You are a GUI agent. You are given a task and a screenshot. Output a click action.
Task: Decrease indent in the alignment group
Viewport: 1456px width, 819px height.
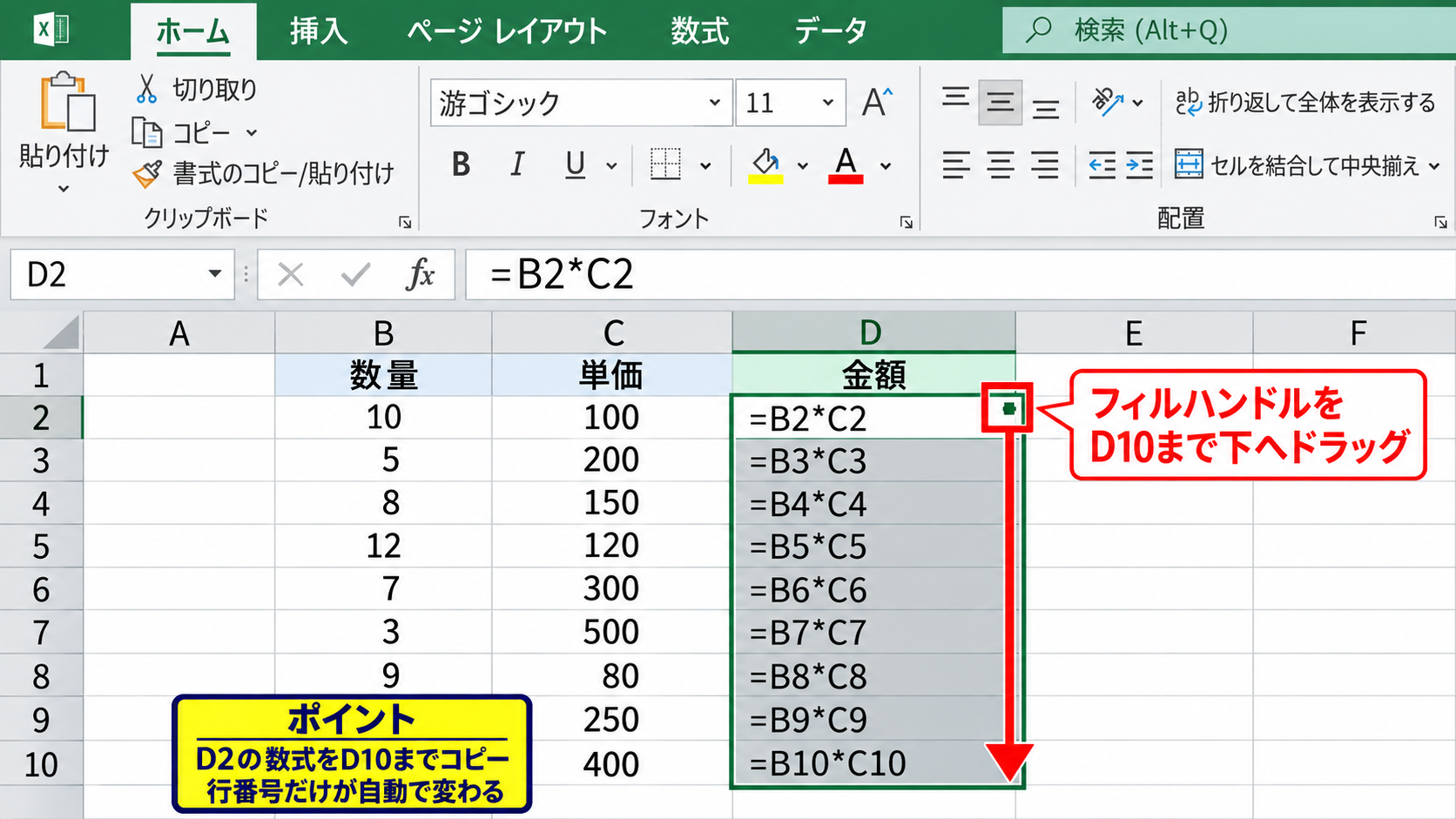[1102, 164]
